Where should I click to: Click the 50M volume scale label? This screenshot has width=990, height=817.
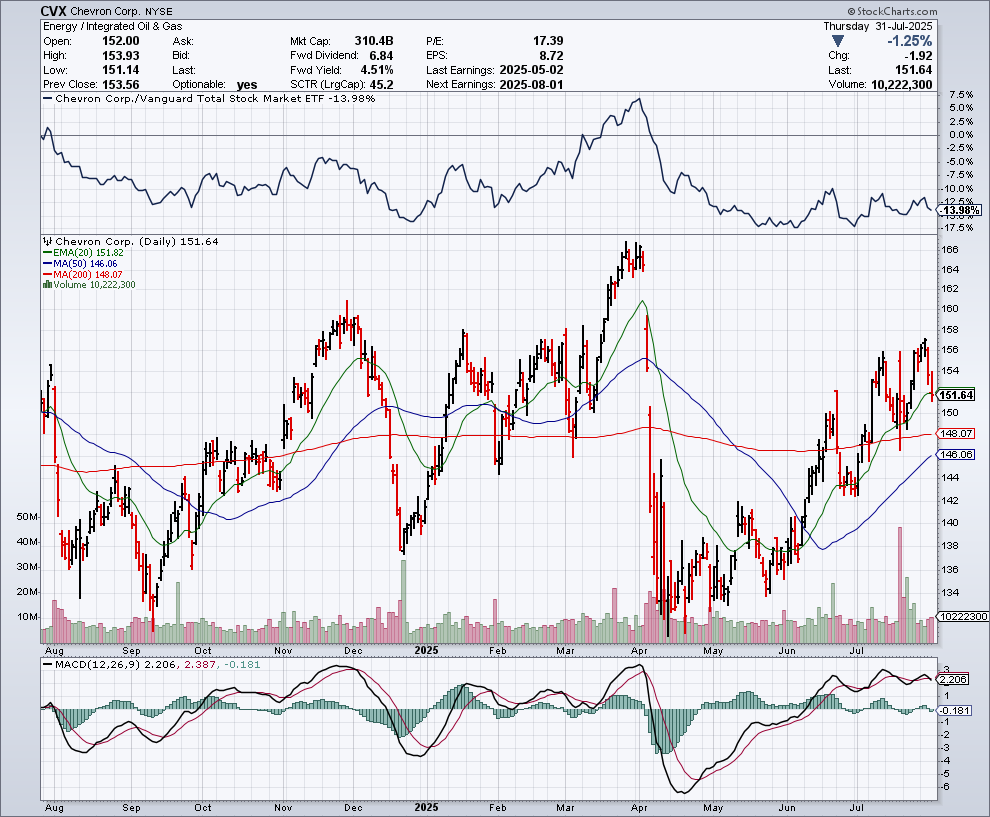point(28,516)
